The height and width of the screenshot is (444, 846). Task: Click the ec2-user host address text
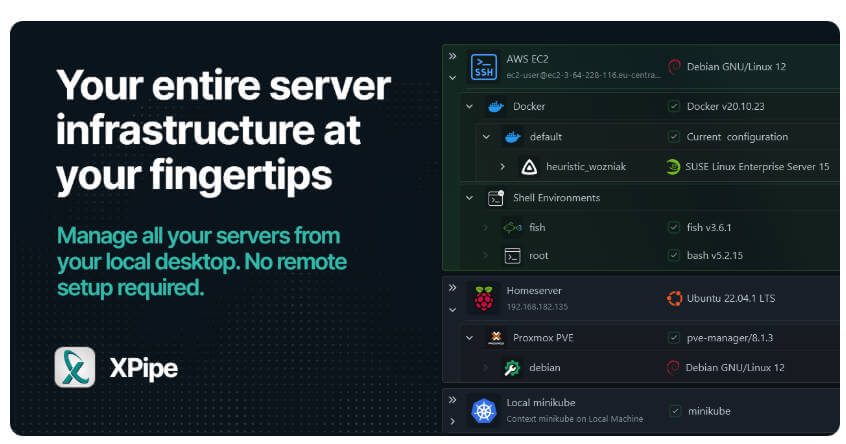pos(583,76)
